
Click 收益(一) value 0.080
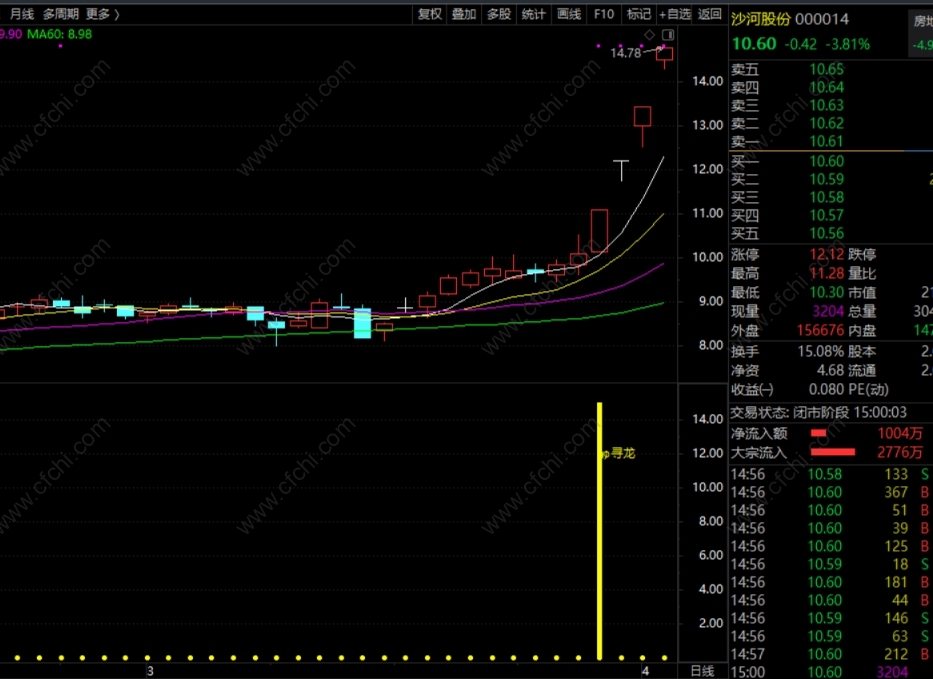826,389
